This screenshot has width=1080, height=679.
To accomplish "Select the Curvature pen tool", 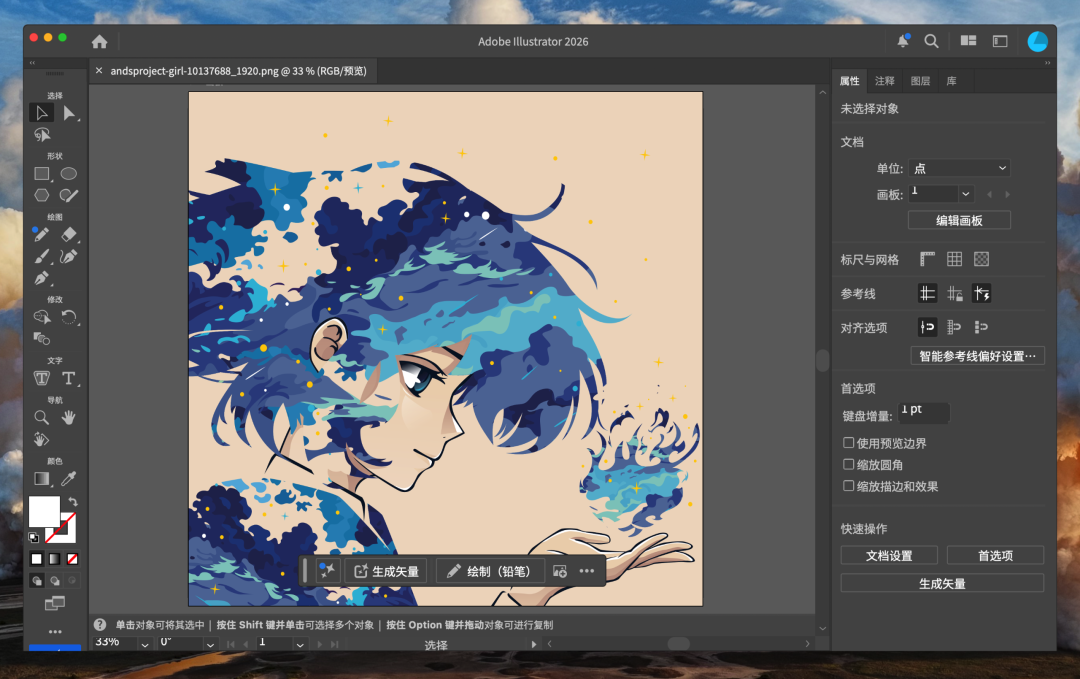I will click(68, 256).
